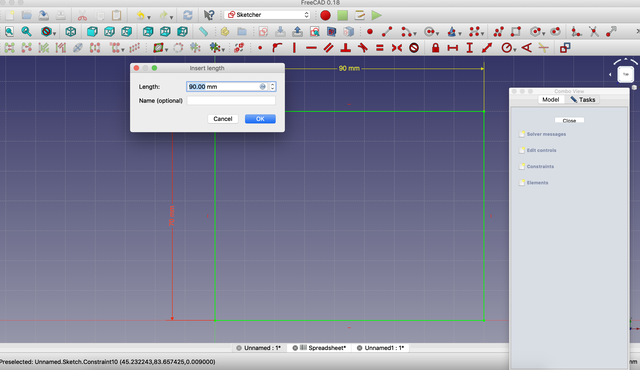Select the create arc tool
This screenshot has height=370, width=640.
coord(406,31)
